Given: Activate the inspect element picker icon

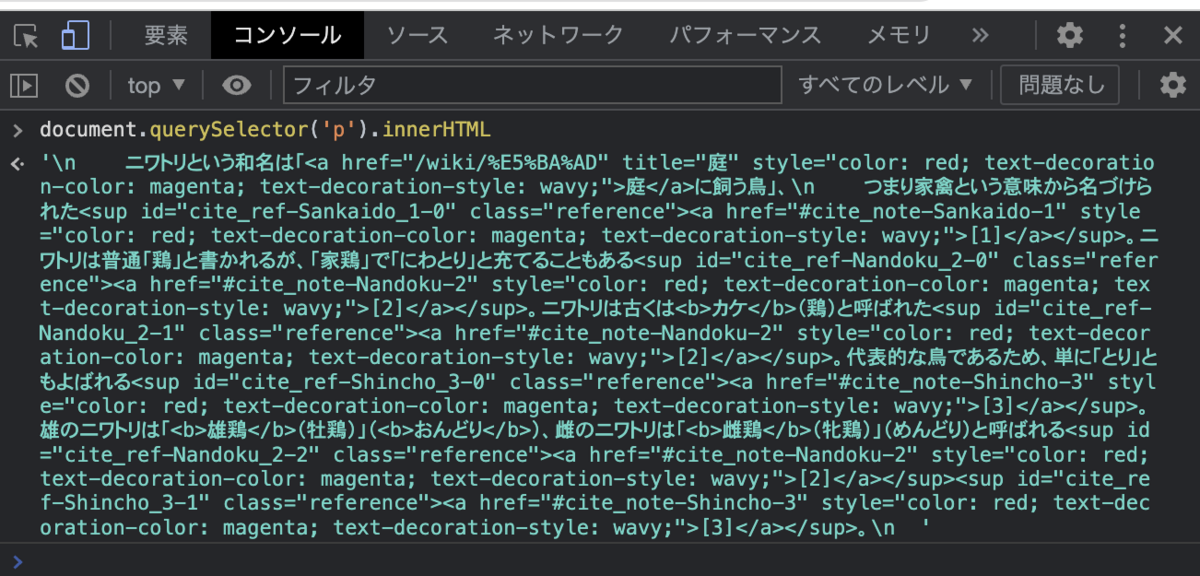Looking at the screenshot, I should click(26, 36).
